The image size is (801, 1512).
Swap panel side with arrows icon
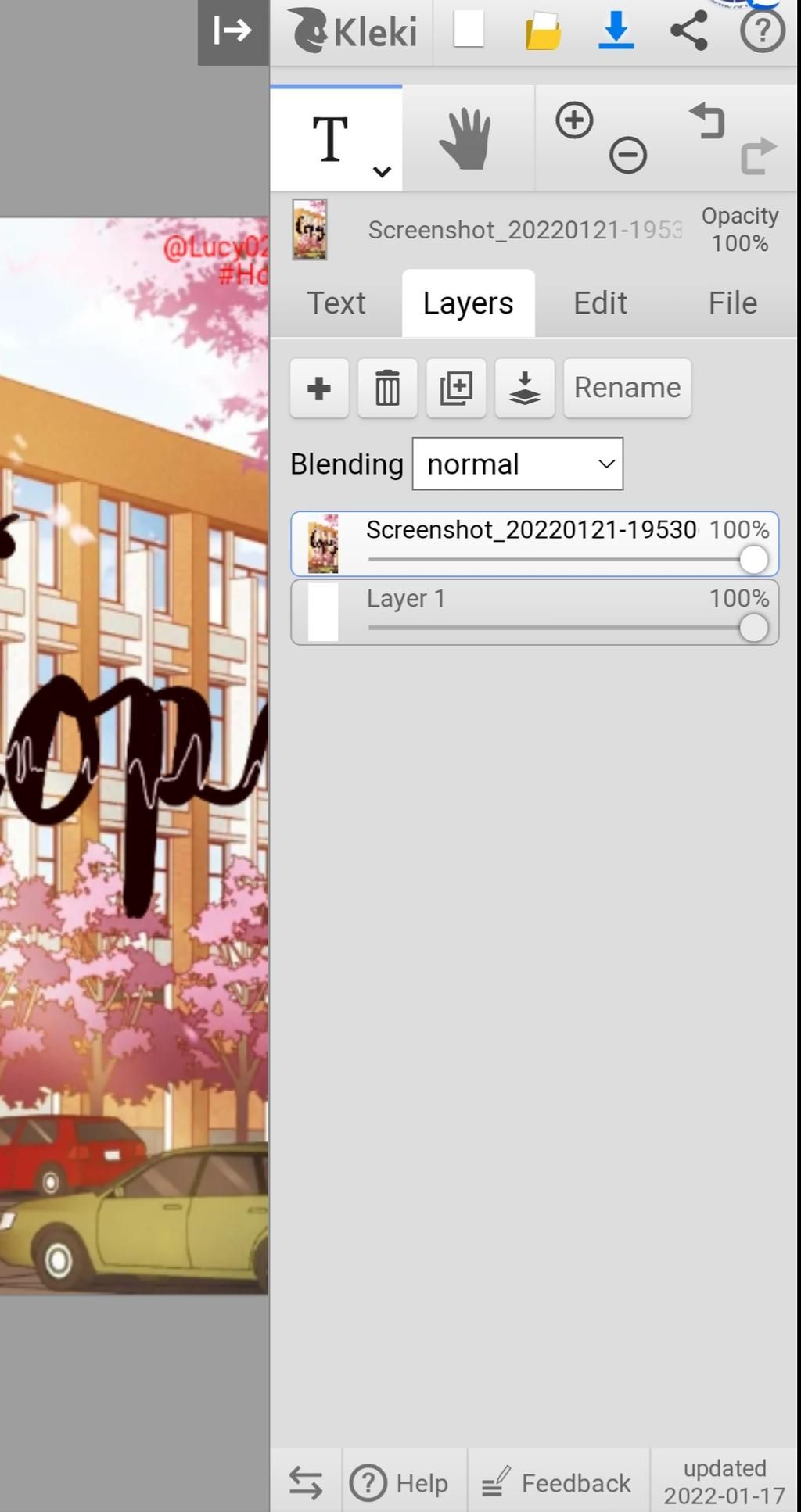(306, 1482)
